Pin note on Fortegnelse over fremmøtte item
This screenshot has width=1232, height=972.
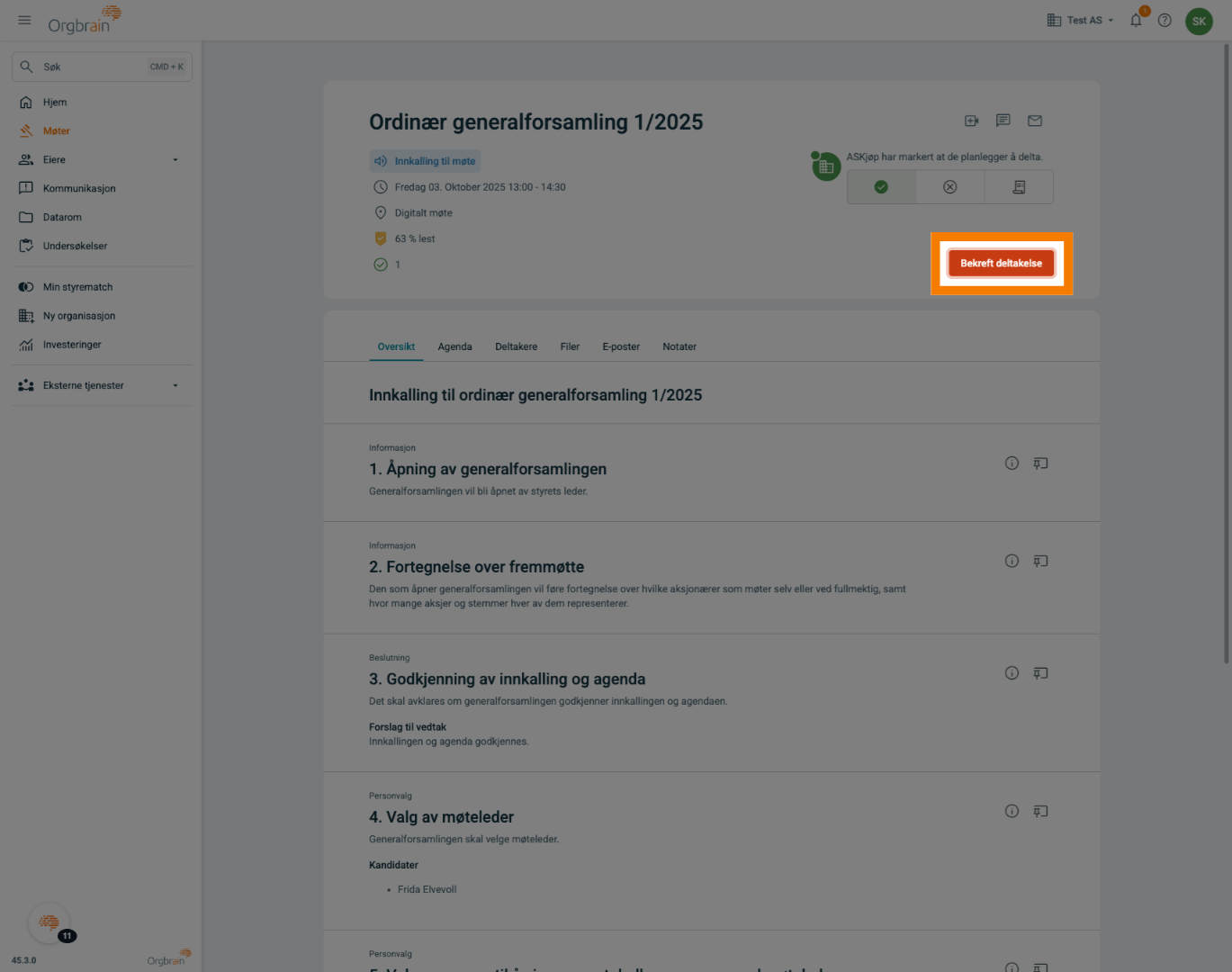[1040, 562]
